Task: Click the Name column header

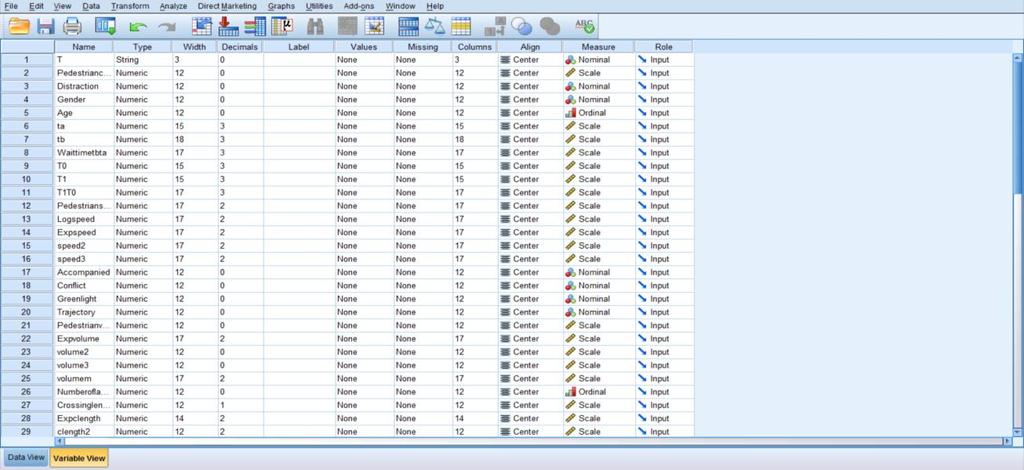Action: [x=84, y=47]
